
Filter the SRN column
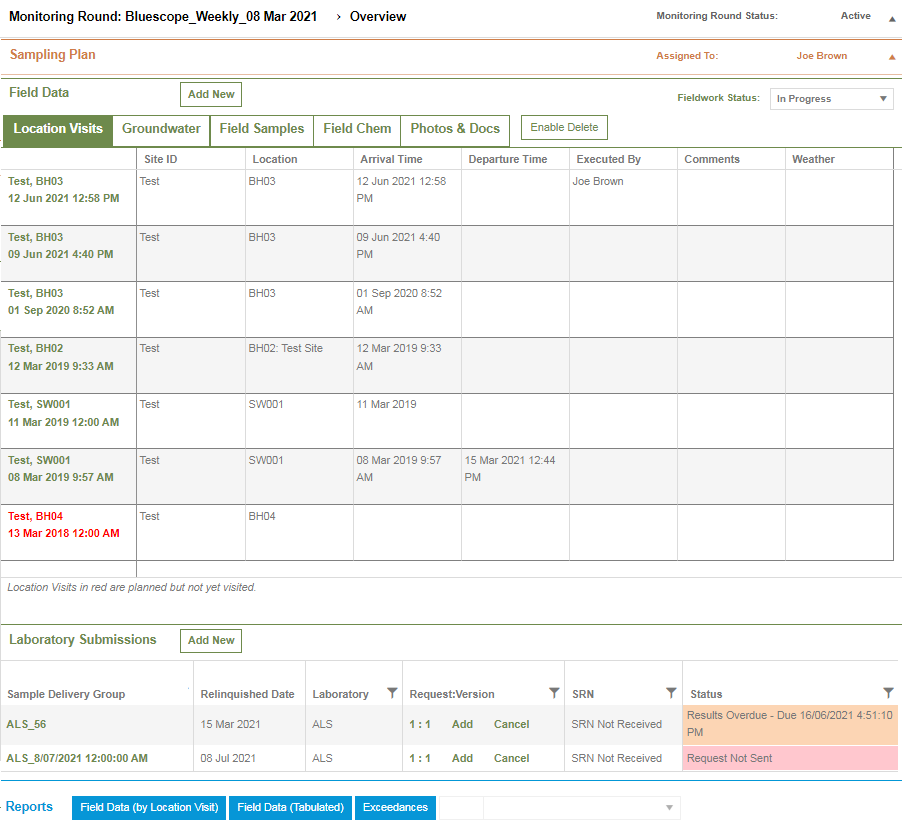pos(671,693)
